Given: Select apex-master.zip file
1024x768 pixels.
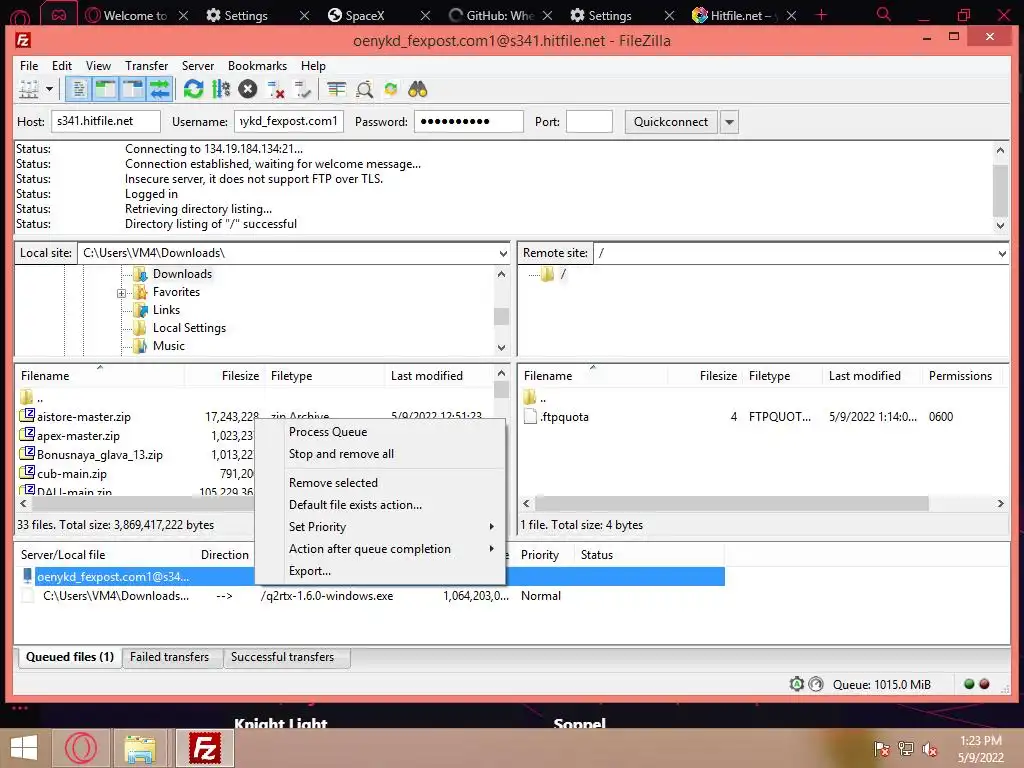Looking at the screenshot, I should (78, 436).
